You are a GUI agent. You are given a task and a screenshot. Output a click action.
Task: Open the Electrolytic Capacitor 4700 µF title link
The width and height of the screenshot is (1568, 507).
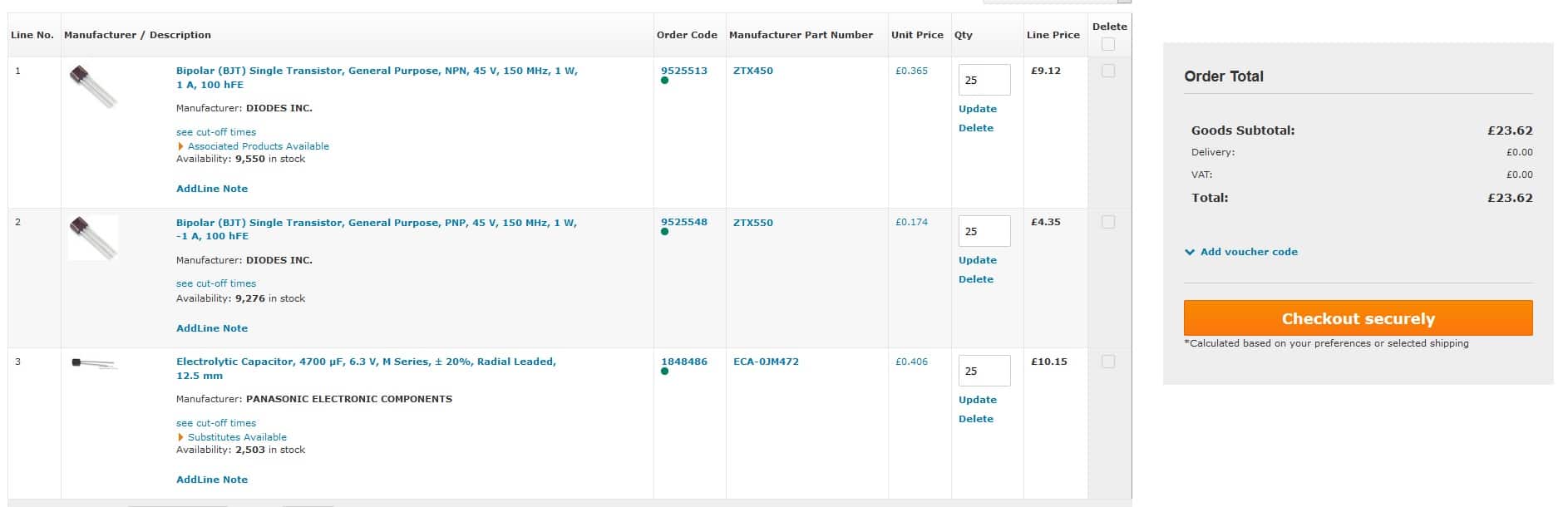367,368
